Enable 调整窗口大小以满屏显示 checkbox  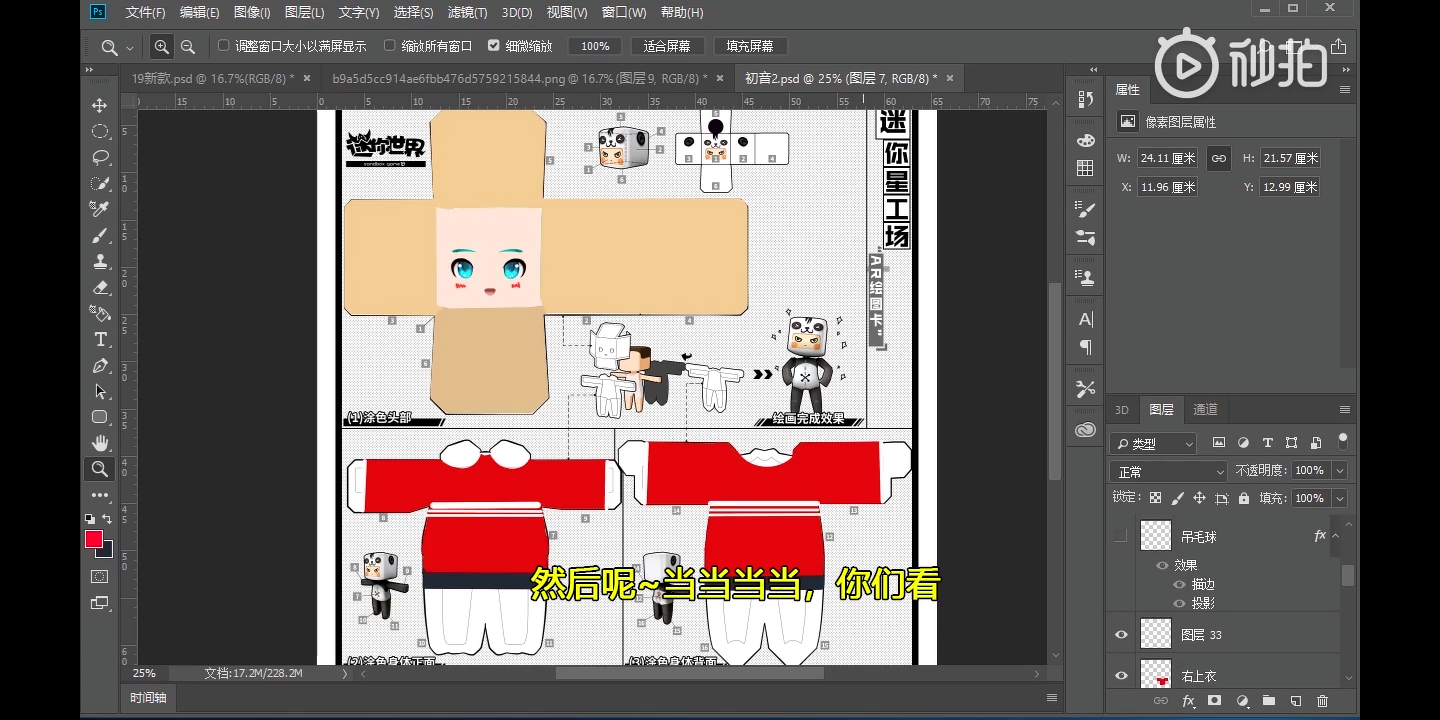coord(224,46)
